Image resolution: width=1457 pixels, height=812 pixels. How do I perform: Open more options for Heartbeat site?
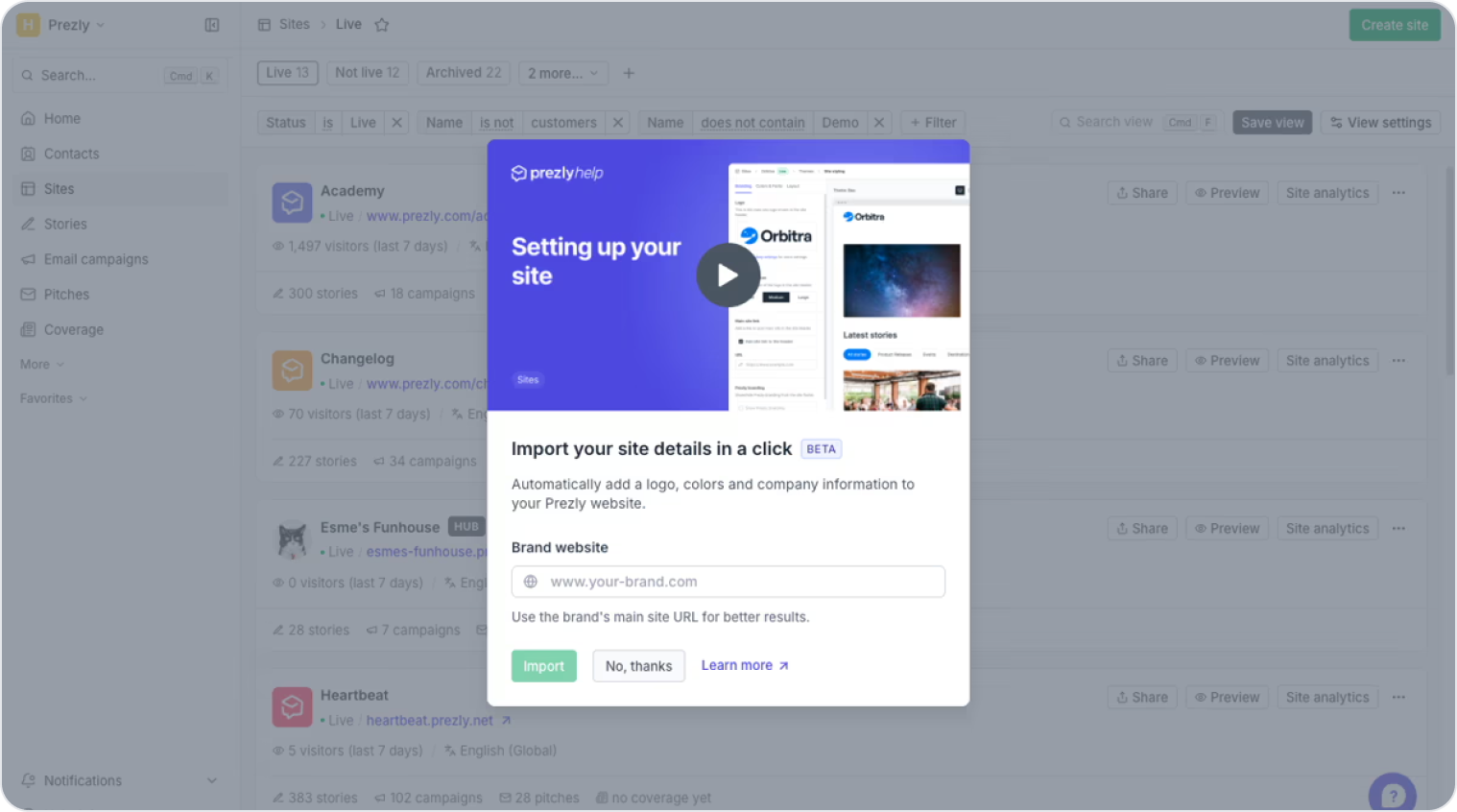click(1398, 698)
